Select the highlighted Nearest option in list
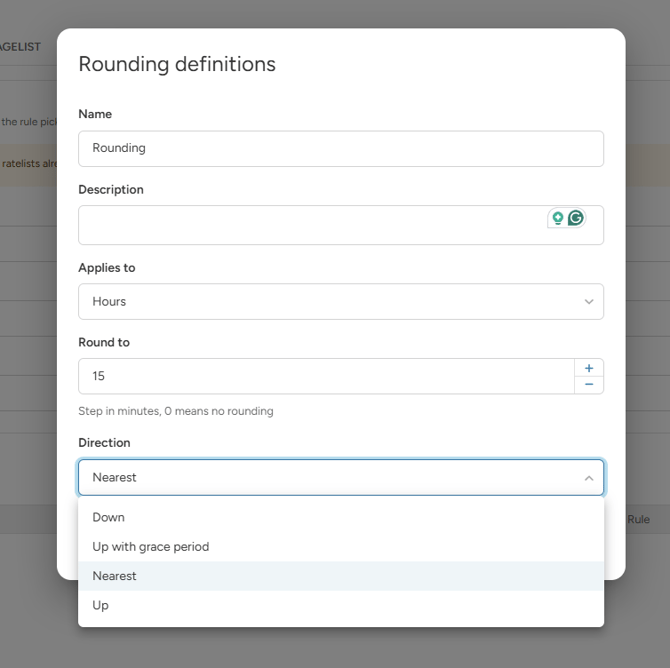The width and height of the screenshot is (670, 668). [x=341, y=576]
